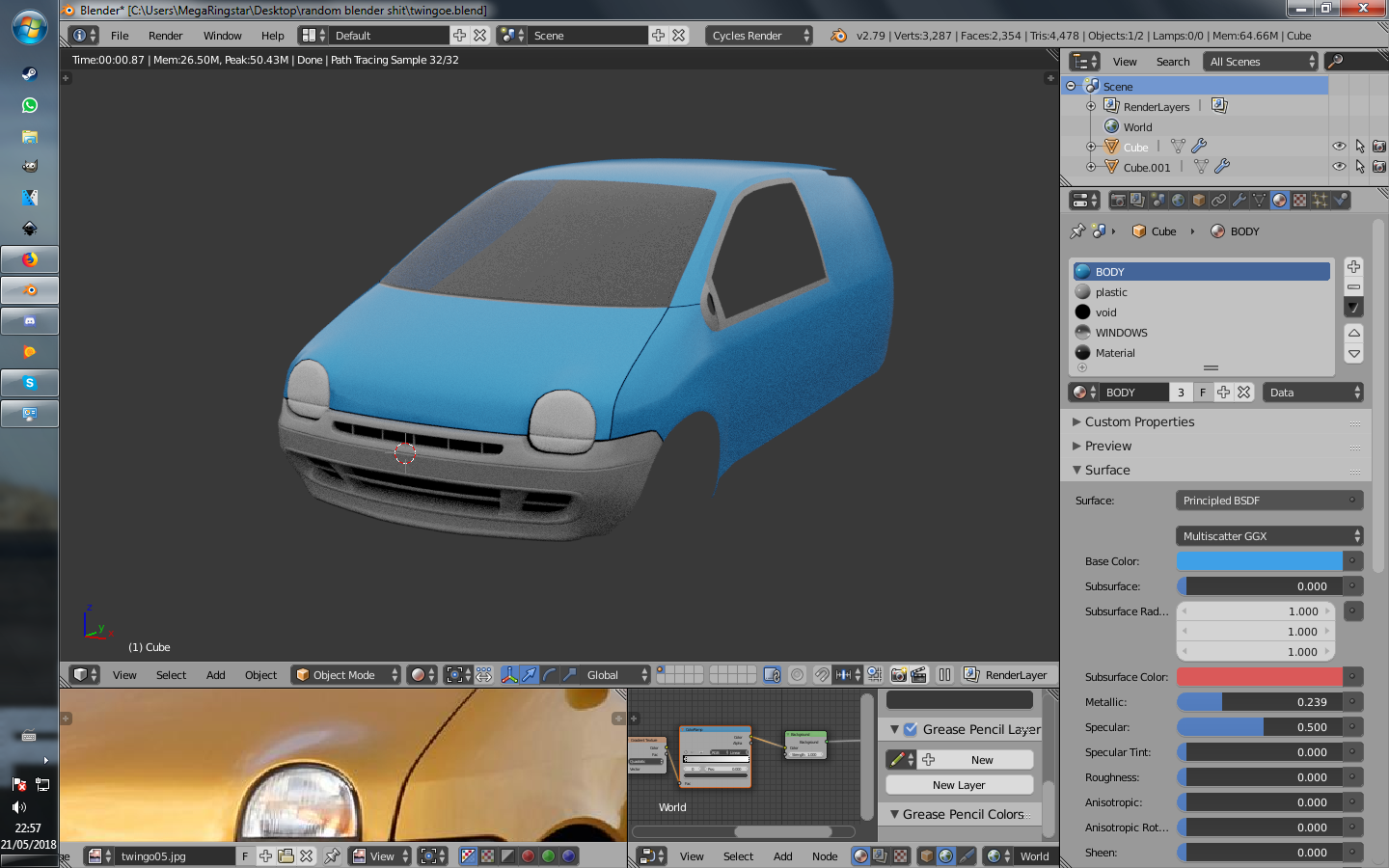
Task: Open the Render properties tab (camera icon)
Action: [x=1118, y=201]
